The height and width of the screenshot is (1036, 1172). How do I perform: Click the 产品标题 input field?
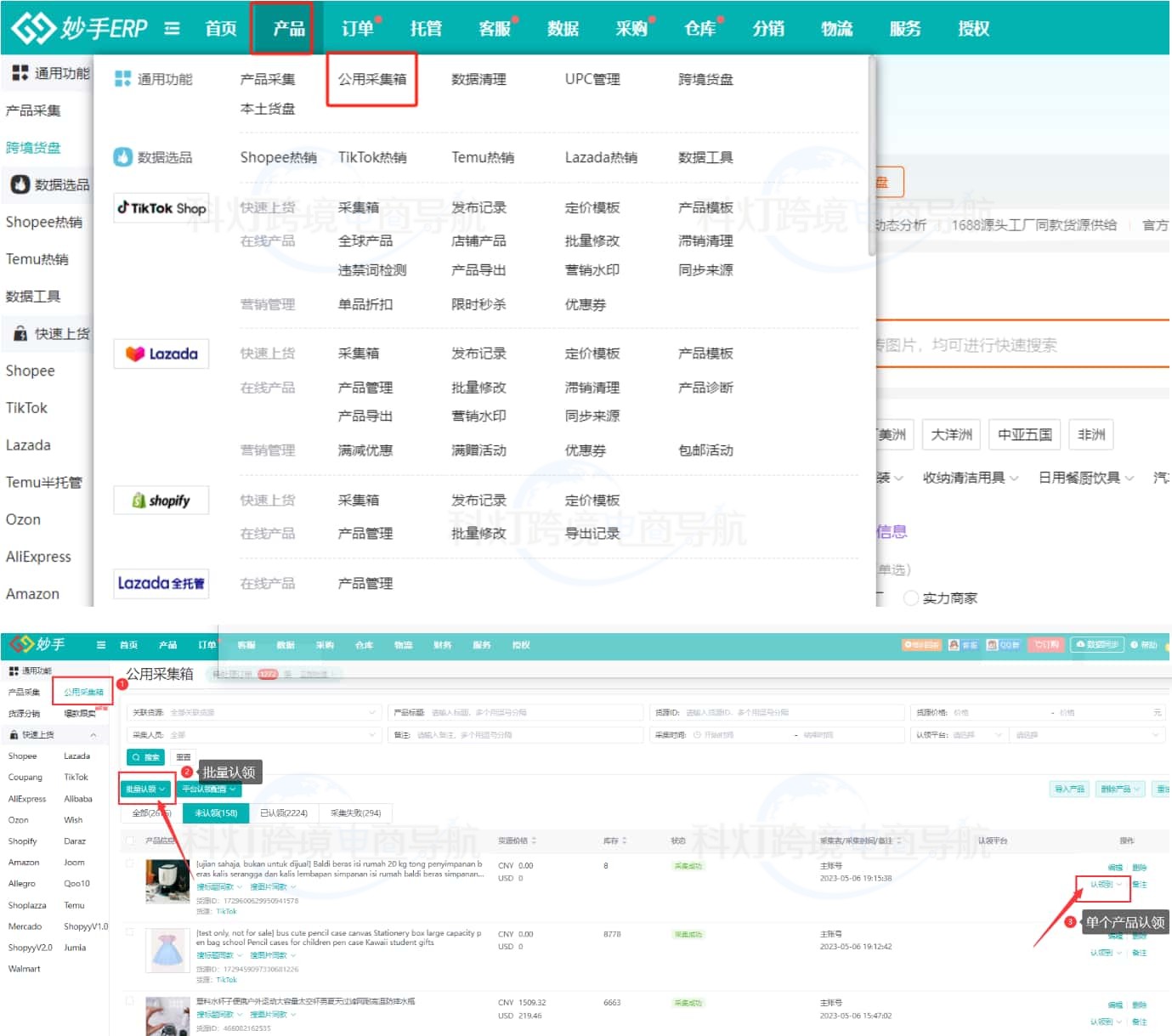[x=535, y=712]
